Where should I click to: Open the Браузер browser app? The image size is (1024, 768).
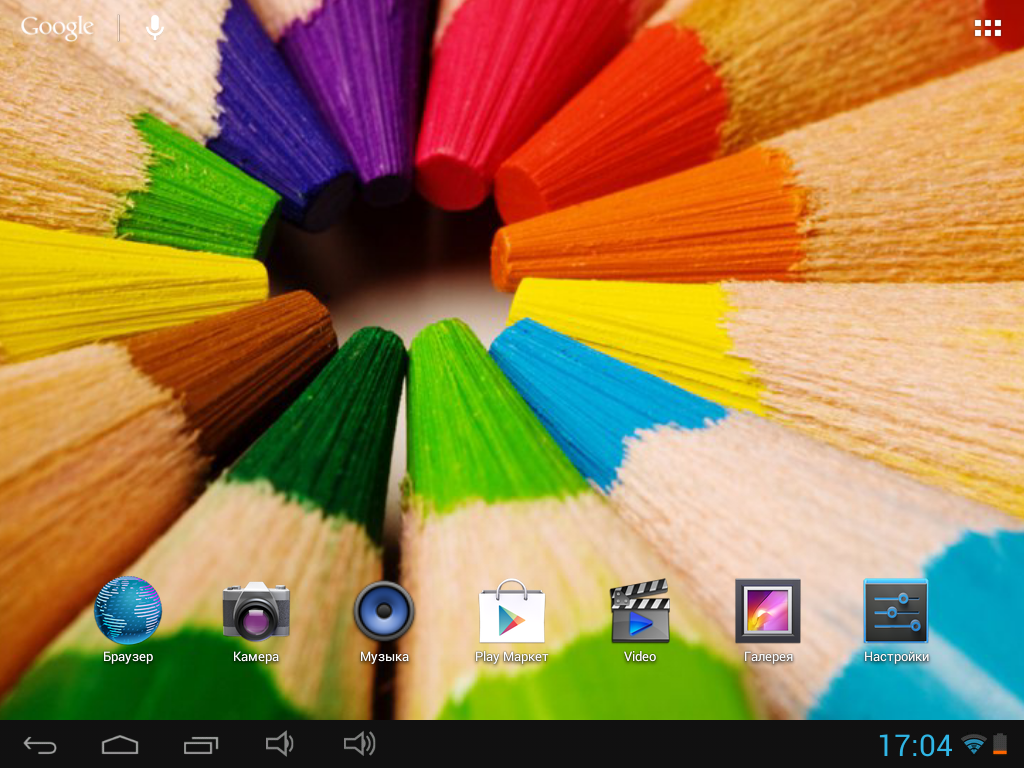pyautogui.click(x=128, y=619)
